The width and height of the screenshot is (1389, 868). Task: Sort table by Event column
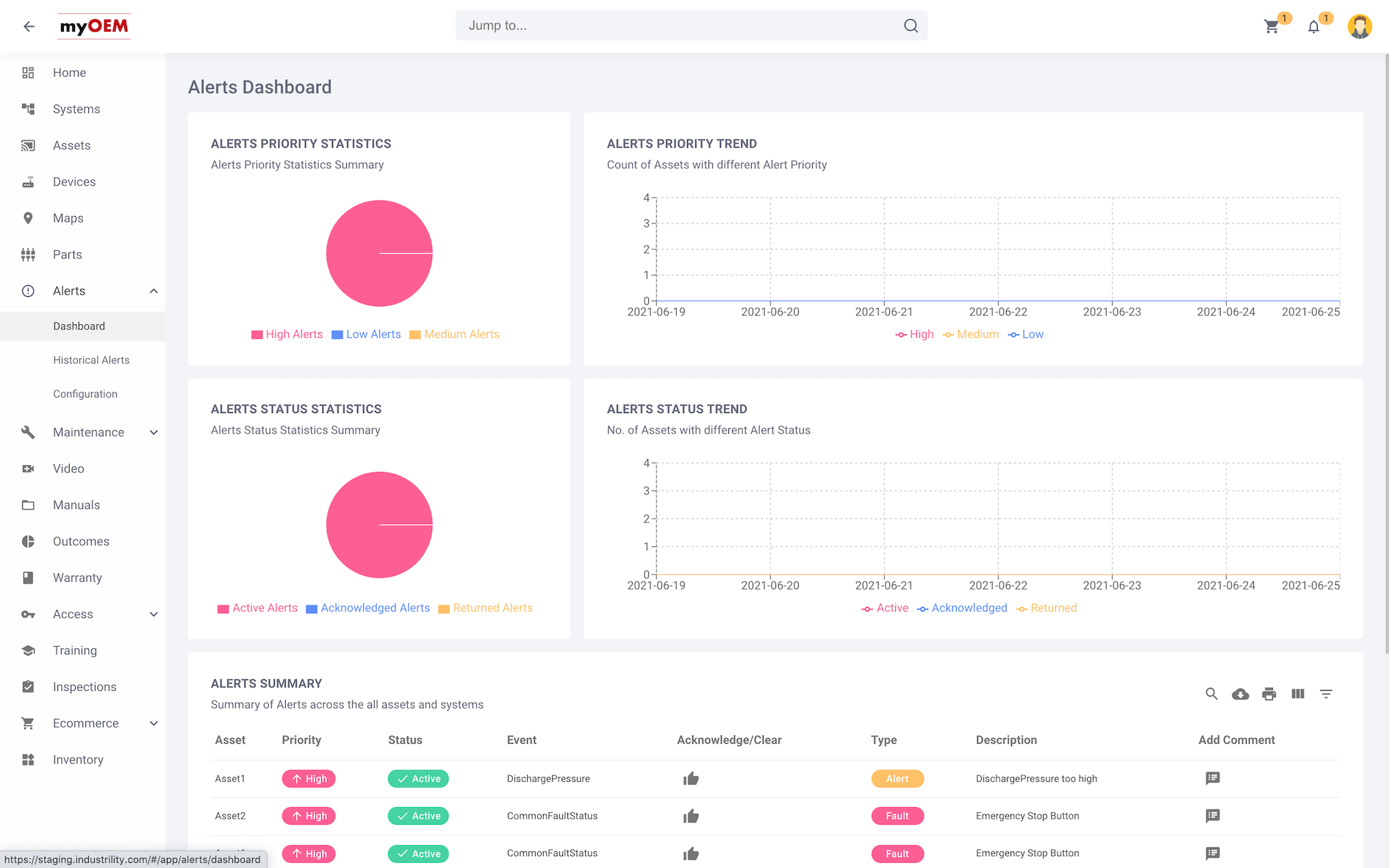522,740
